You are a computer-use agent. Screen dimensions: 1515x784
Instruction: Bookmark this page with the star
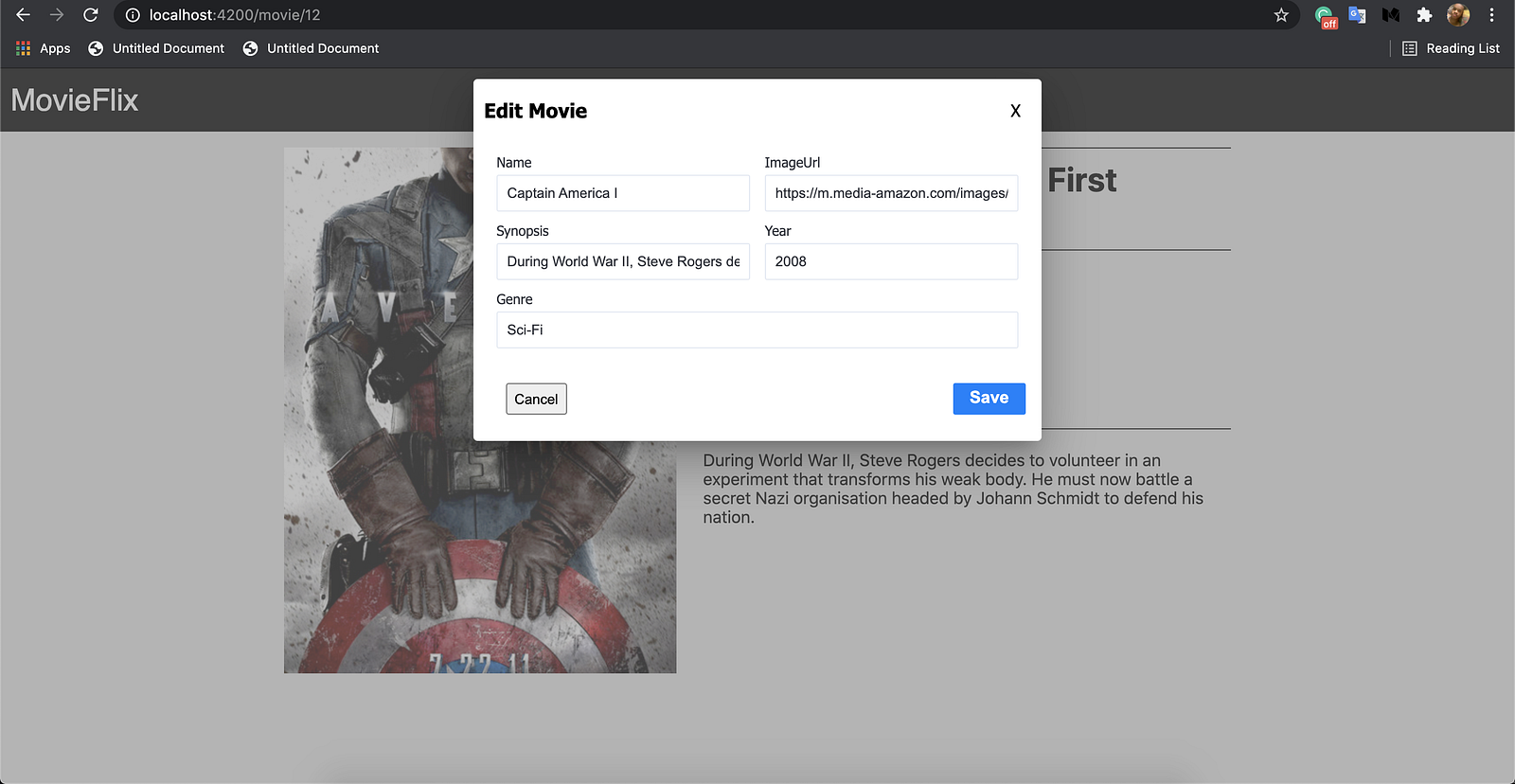(x=1281, y=15)
